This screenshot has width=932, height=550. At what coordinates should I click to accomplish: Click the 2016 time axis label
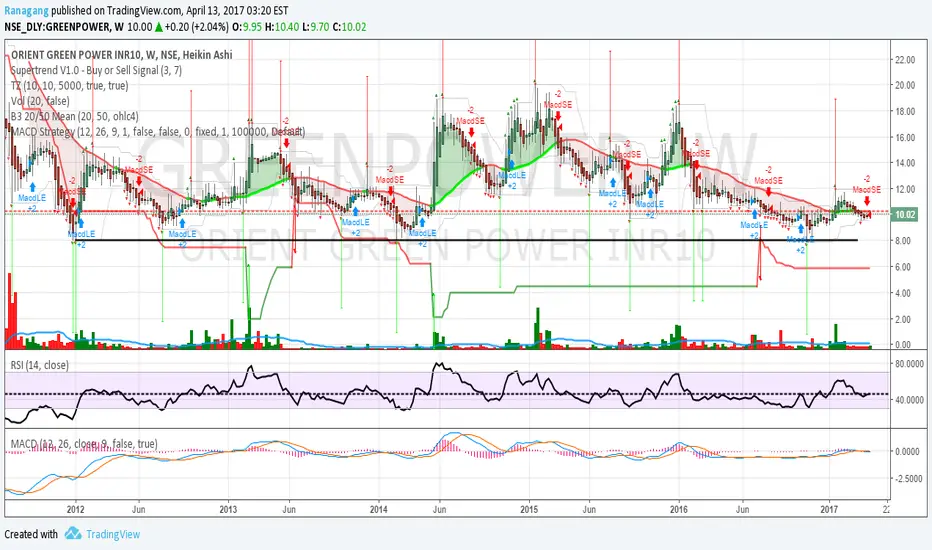click(679, 510)
